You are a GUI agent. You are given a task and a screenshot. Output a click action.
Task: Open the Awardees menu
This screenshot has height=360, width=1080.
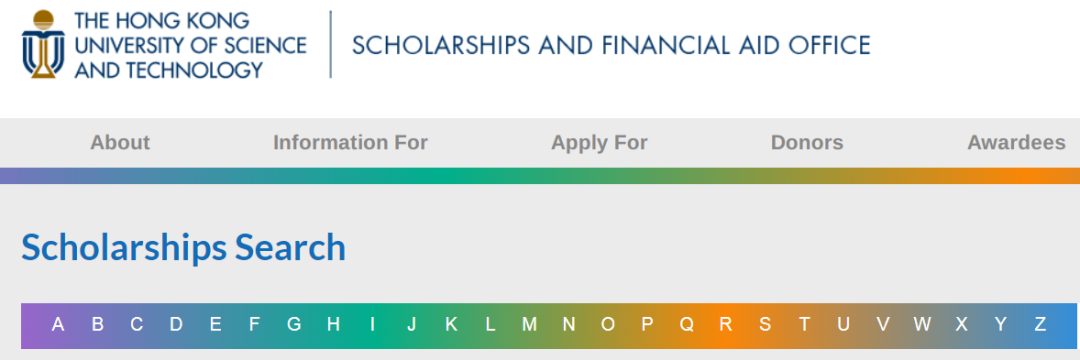(1017, 142)
